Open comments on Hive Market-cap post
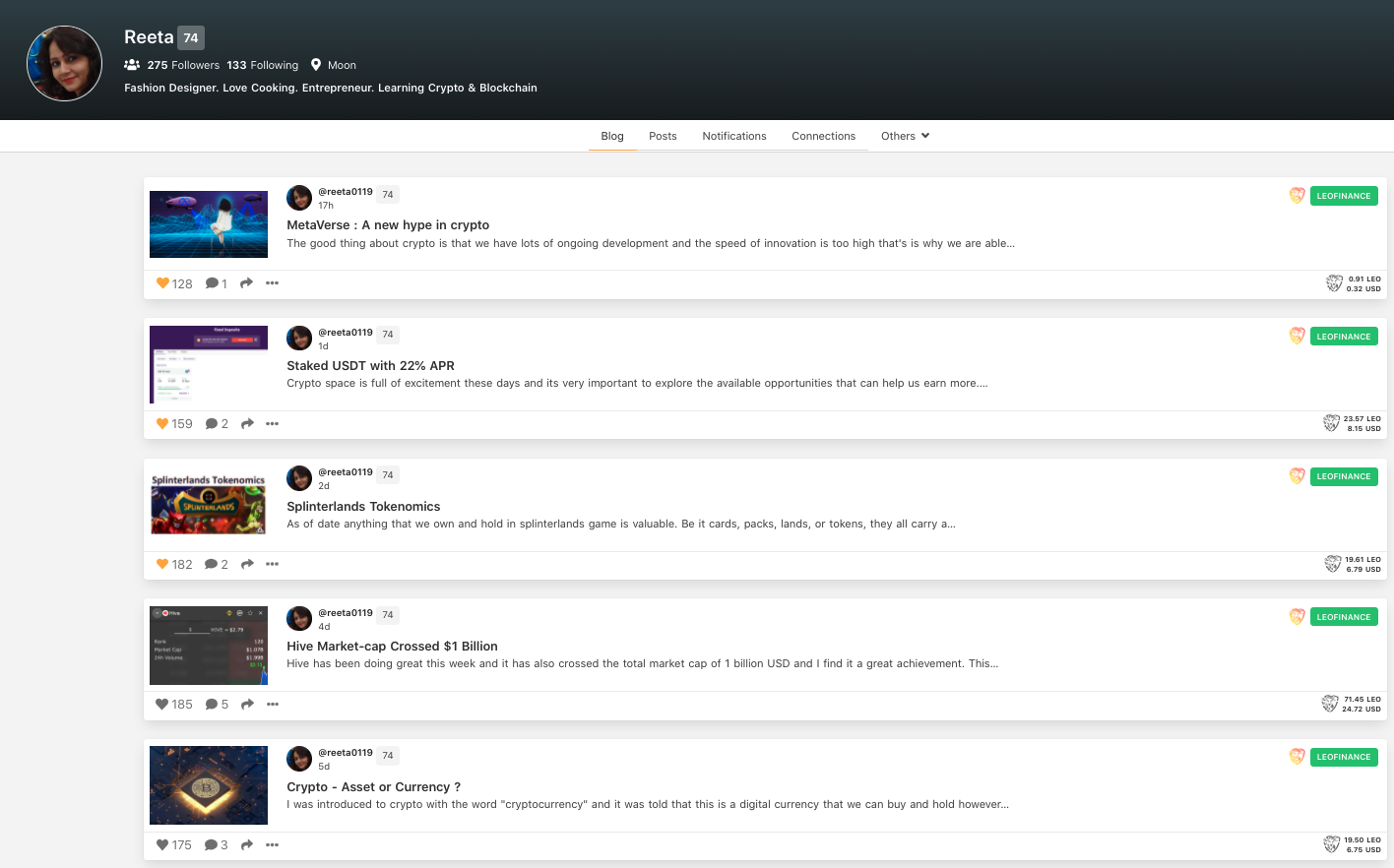Viewport: 1394px width, 868px height. coord(212,705)
